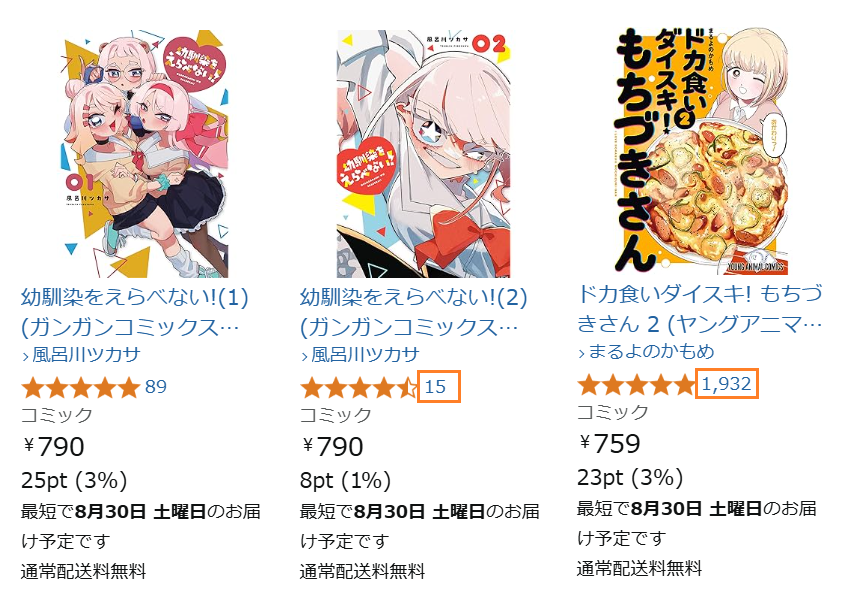Open author 風呂川ツカサ under volume 2

click(365, 354)
